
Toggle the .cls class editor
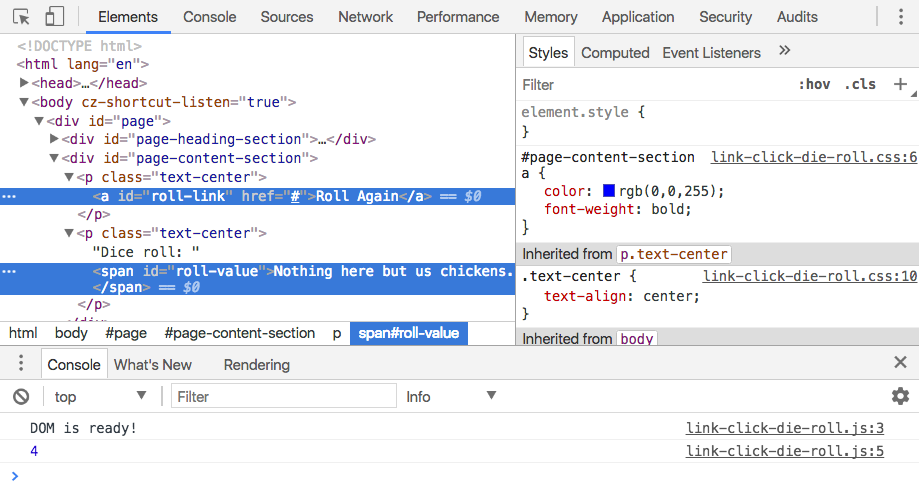point(860,84)
